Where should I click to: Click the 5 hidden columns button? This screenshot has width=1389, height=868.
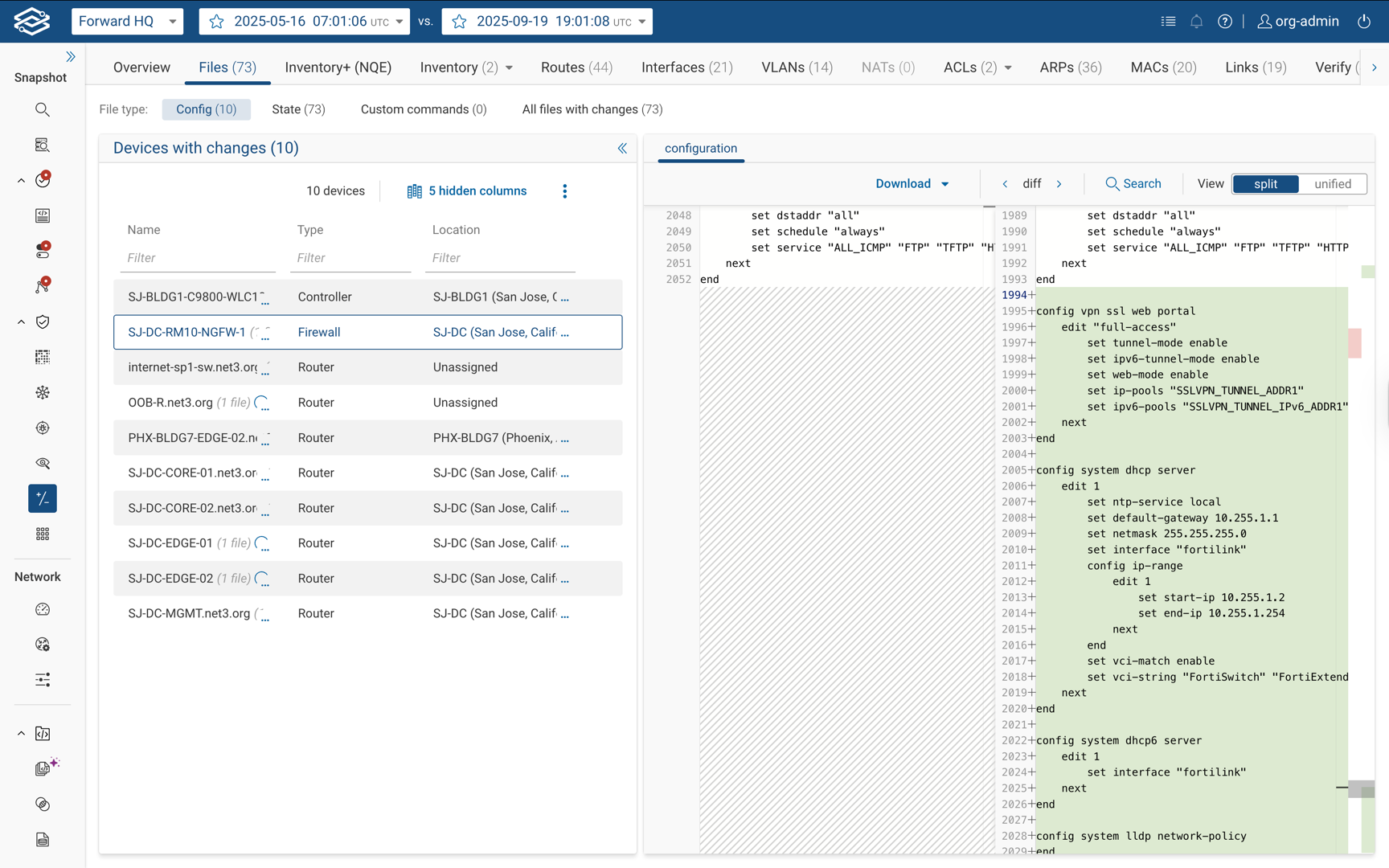(467, 191)
